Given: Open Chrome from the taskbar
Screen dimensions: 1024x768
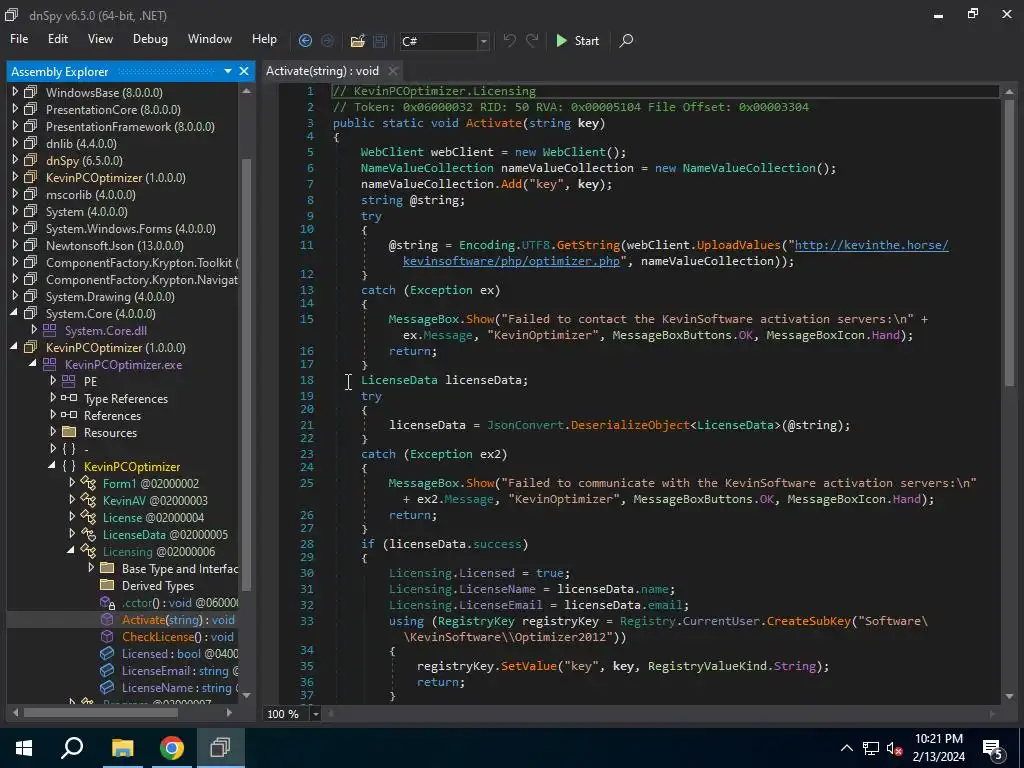Looking at the screenshot, I should [172, 748].
